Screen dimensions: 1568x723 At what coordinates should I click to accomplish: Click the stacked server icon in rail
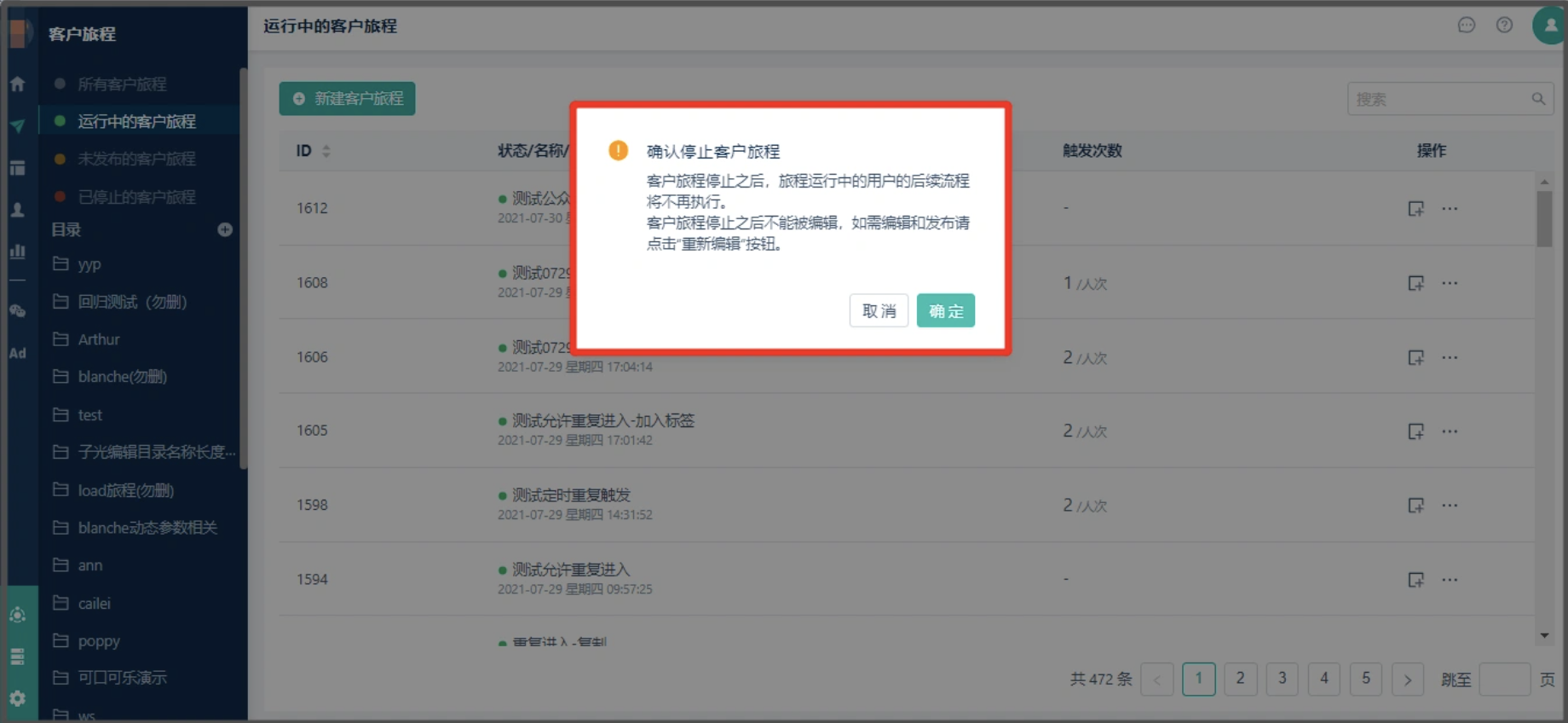point(17,656)
